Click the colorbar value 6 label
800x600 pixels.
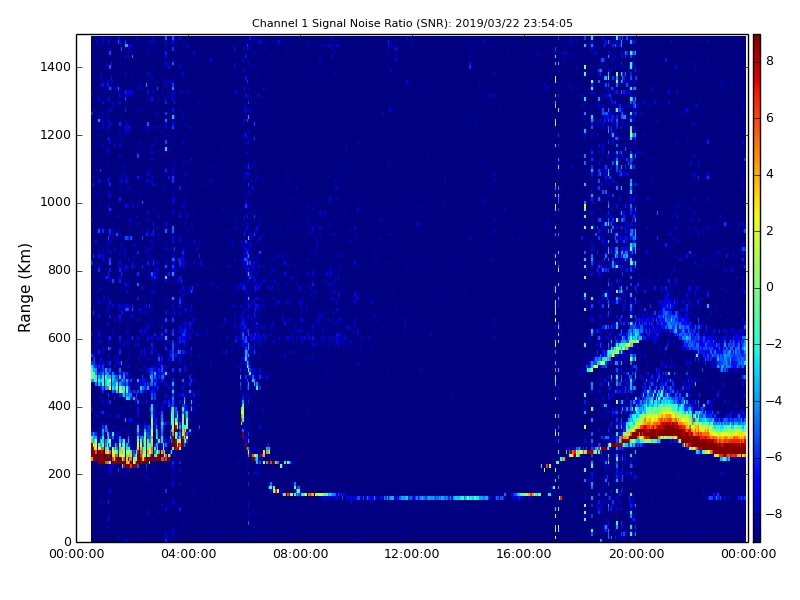point(770,118)
